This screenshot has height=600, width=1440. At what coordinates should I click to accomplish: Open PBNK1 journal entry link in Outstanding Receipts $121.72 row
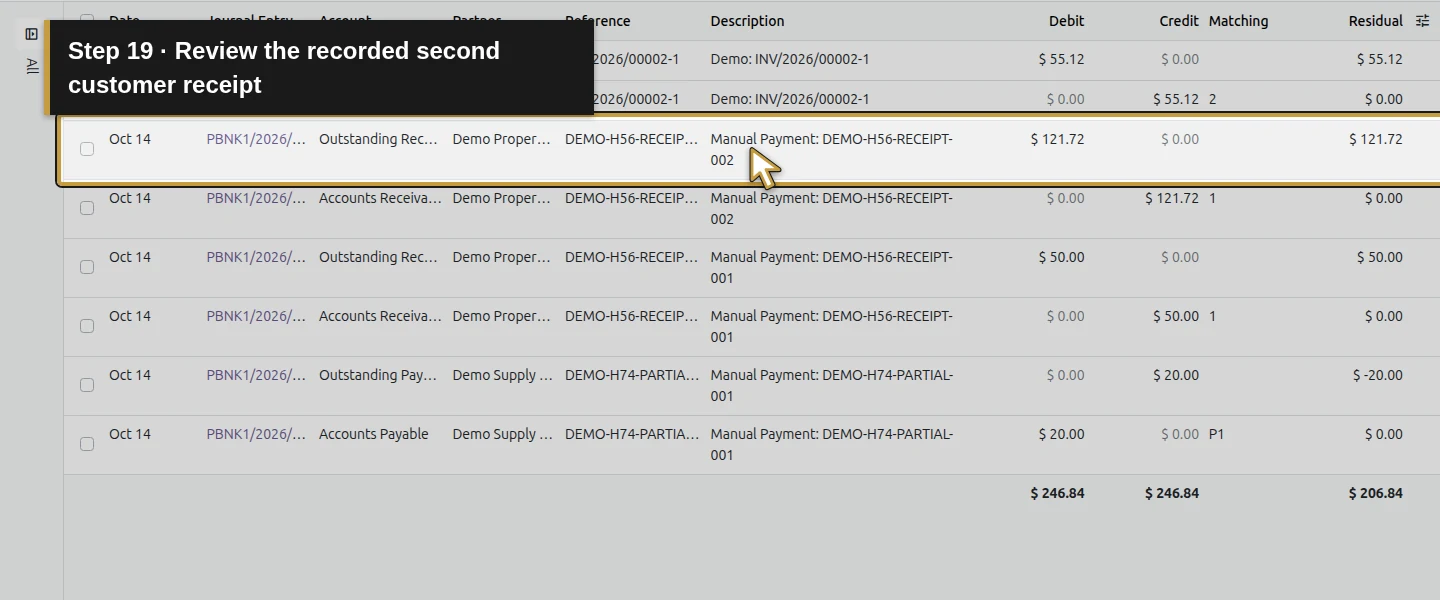coord(256,139)
